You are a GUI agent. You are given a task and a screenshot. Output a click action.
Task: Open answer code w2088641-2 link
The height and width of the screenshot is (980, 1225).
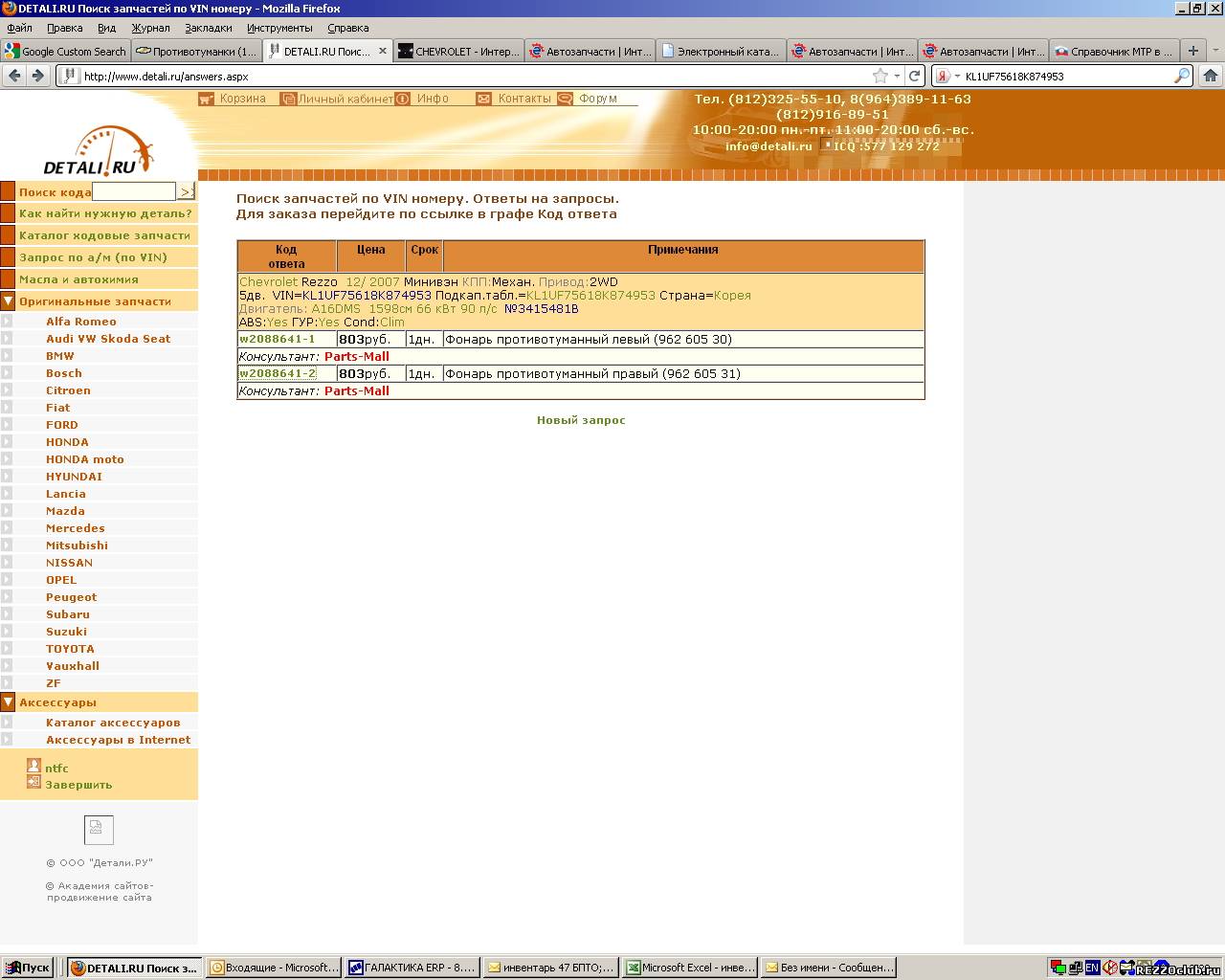click(x=278, y=373)
